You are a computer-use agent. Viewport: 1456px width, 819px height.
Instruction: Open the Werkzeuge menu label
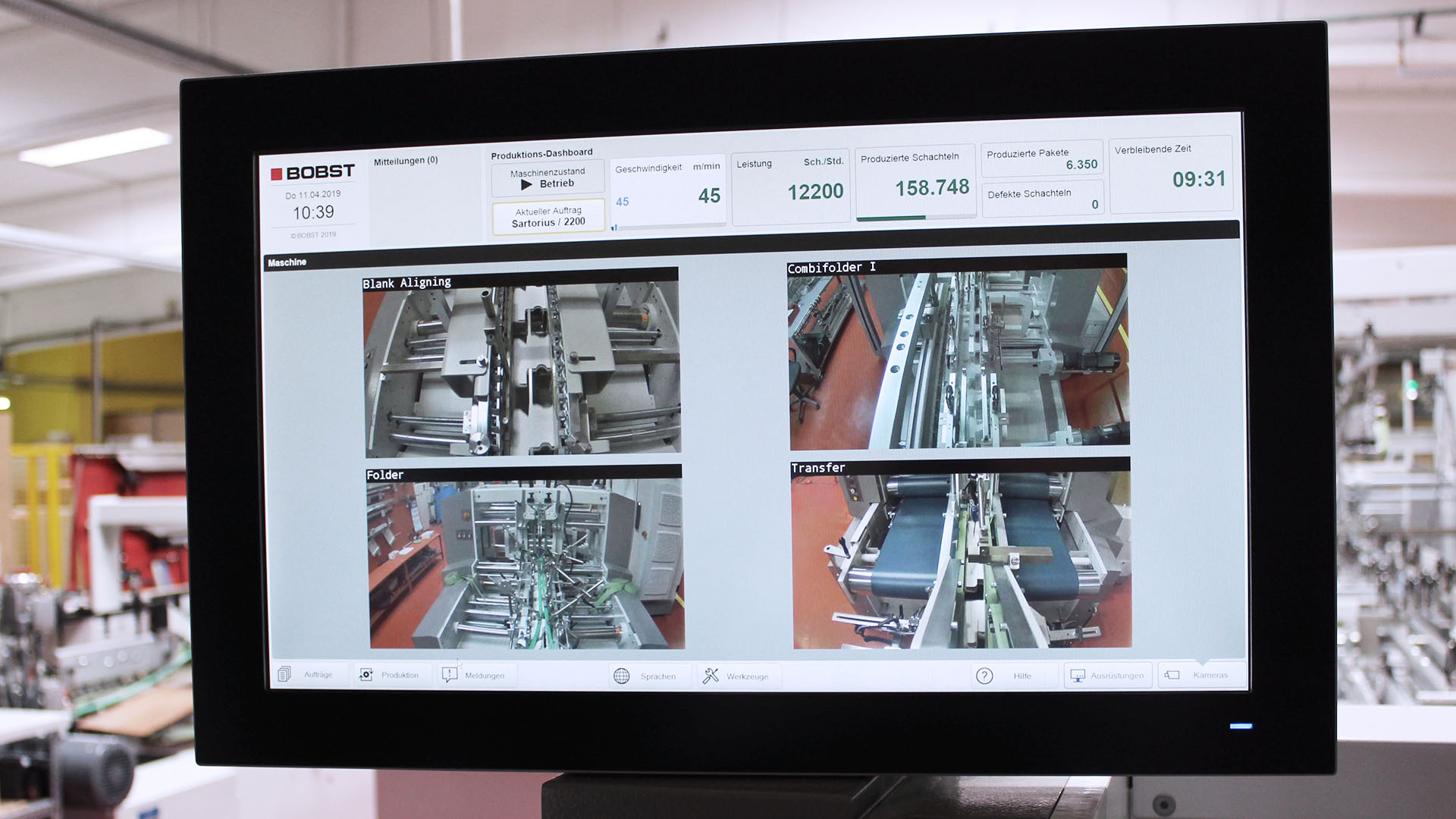747,676
